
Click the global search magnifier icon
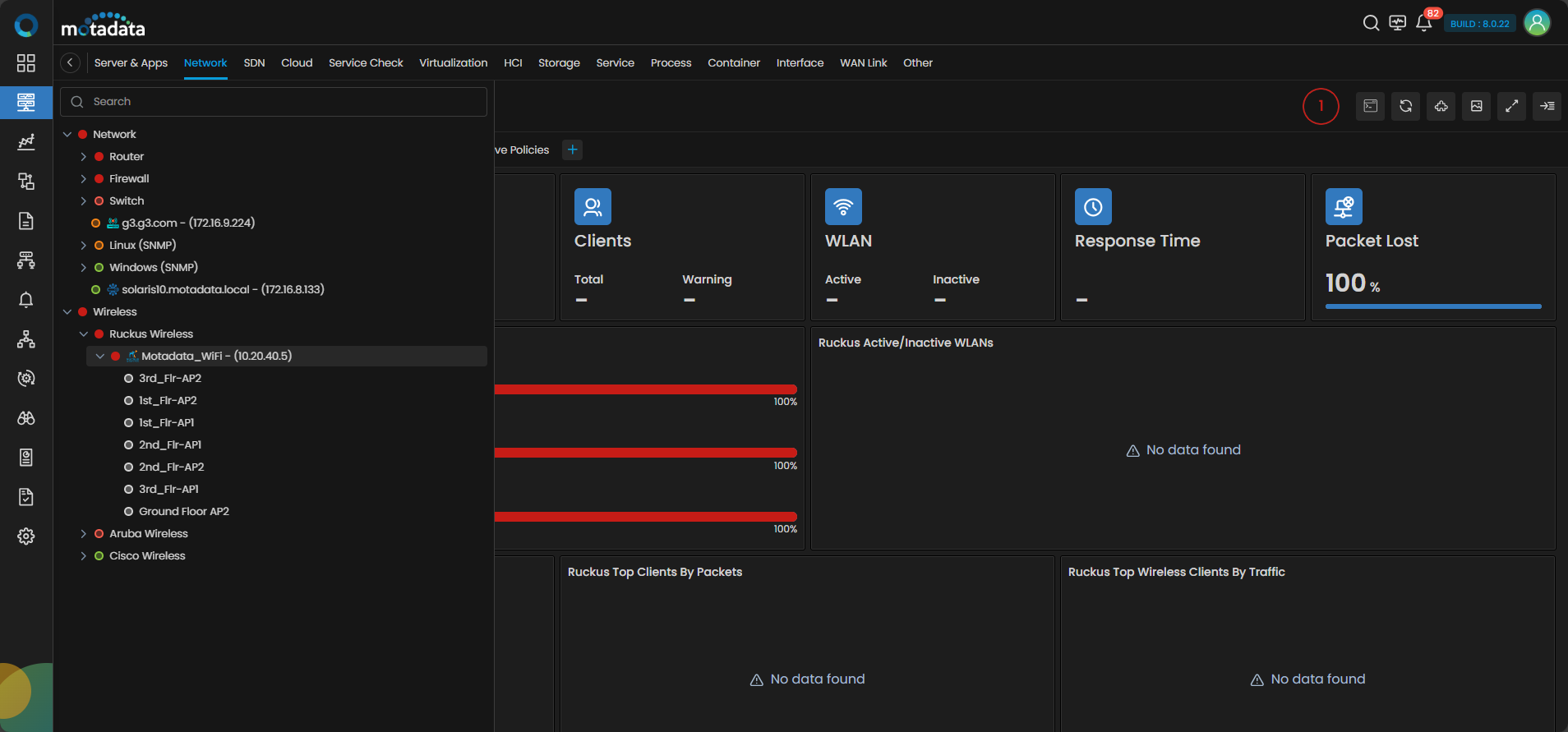1371,23
